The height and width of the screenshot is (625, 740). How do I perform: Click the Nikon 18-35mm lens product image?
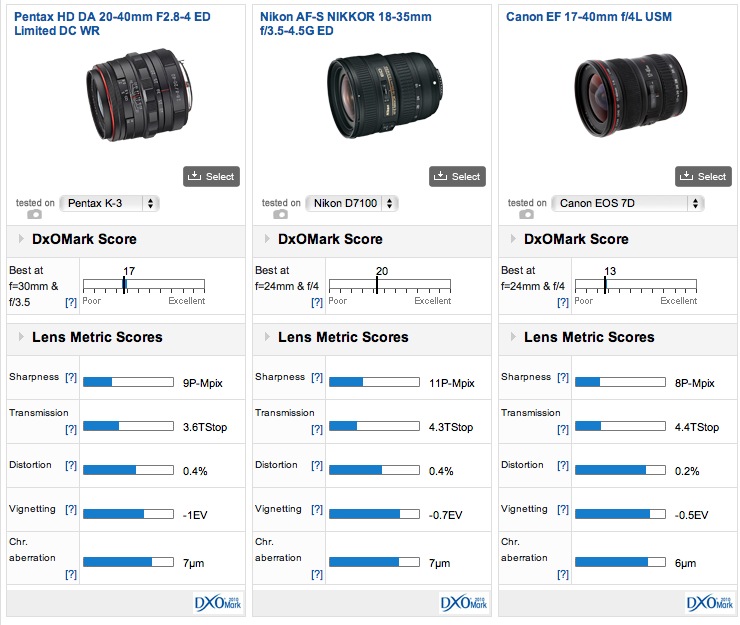[x=385, y=94]
